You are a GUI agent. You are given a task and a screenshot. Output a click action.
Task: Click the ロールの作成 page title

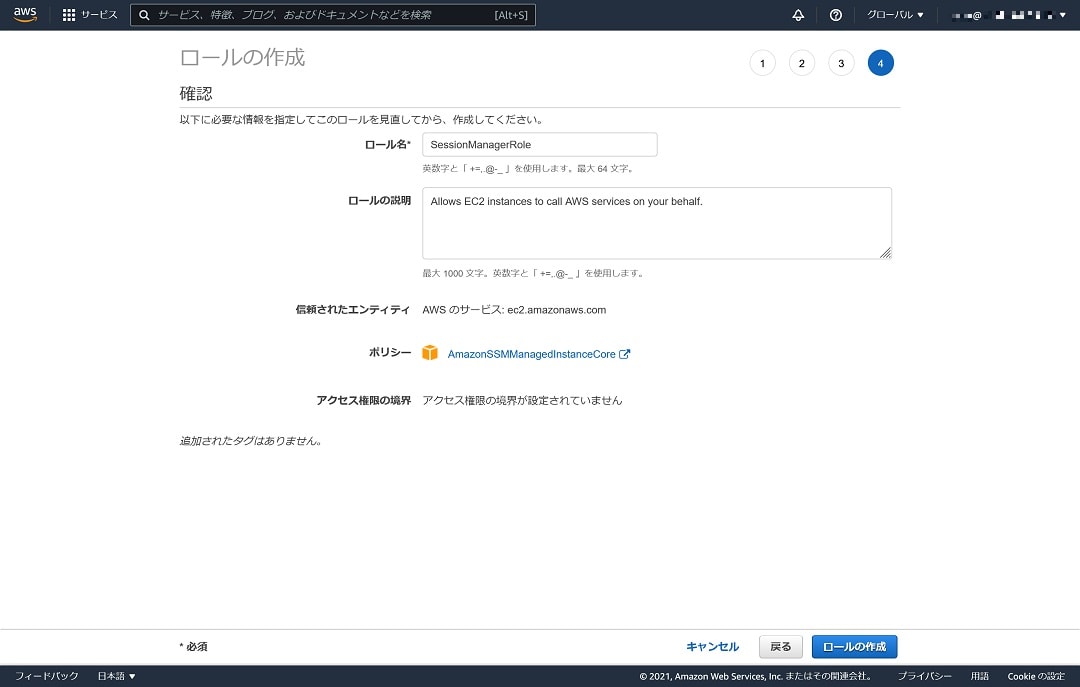(x=242, y=58)
